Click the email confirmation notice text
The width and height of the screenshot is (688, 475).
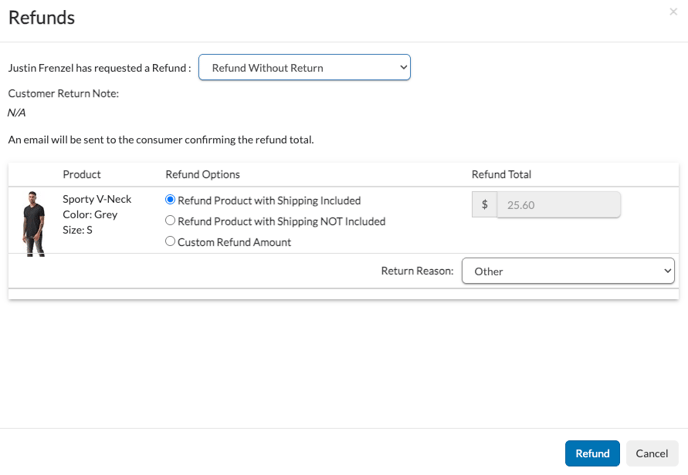coord(160,139)
